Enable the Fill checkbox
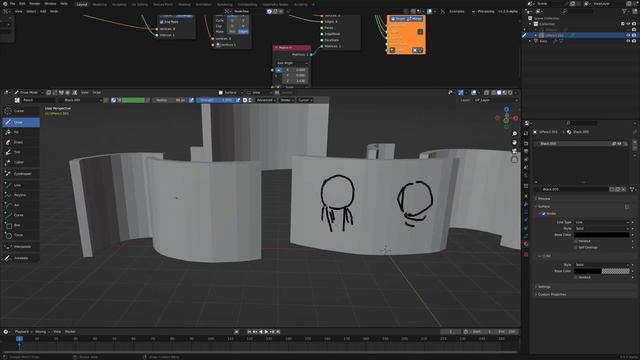The height and width of the screenshot is (360, 640). [x=544, y=256]
